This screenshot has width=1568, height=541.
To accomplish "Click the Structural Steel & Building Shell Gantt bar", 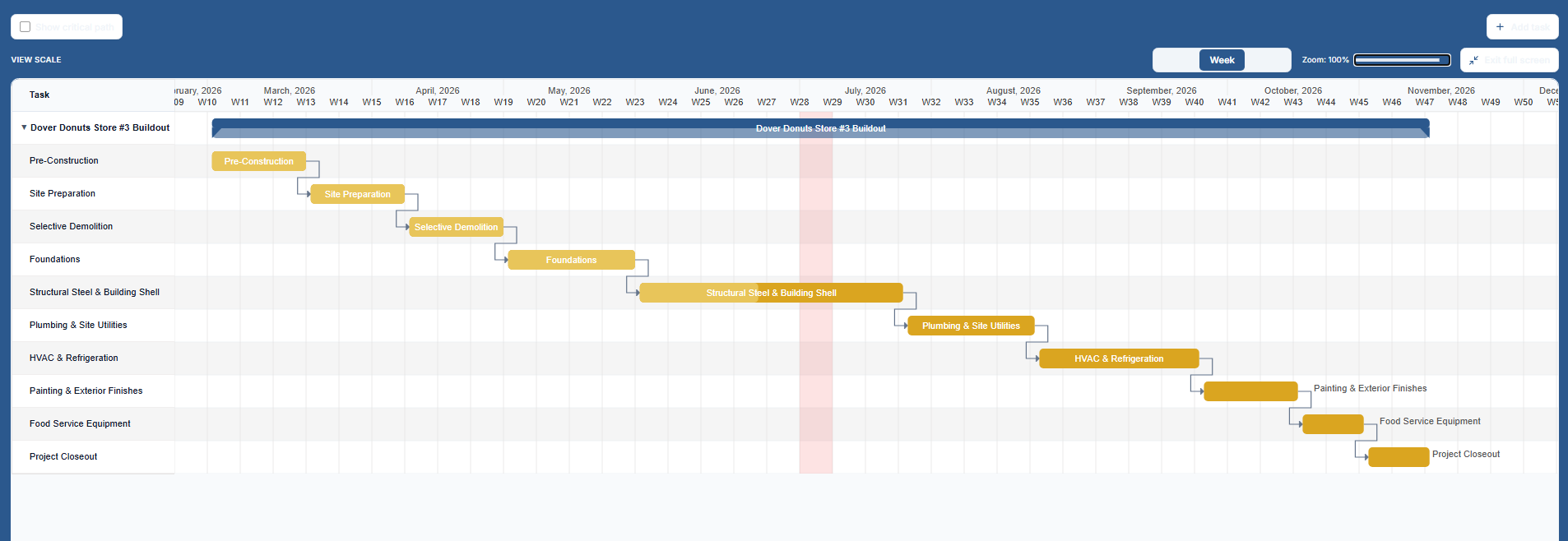I will coord(772,293).
